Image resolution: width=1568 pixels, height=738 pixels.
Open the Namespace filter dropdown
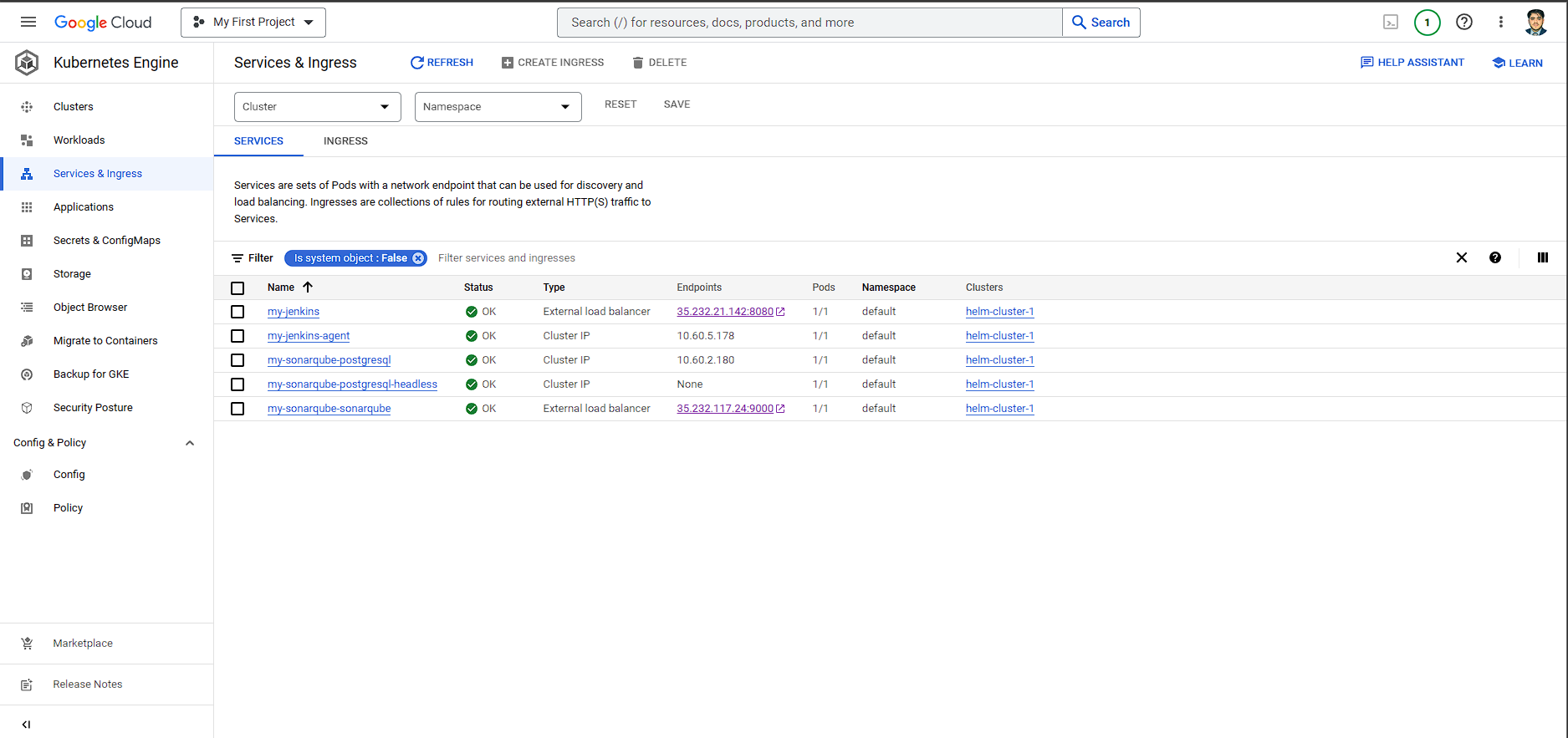[498, 107]
